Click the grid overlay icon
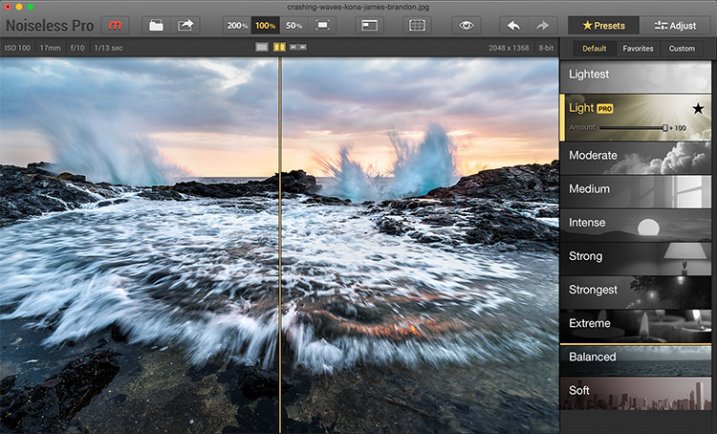The height and width of the screenshot is (434, 717). click(418, 25)
